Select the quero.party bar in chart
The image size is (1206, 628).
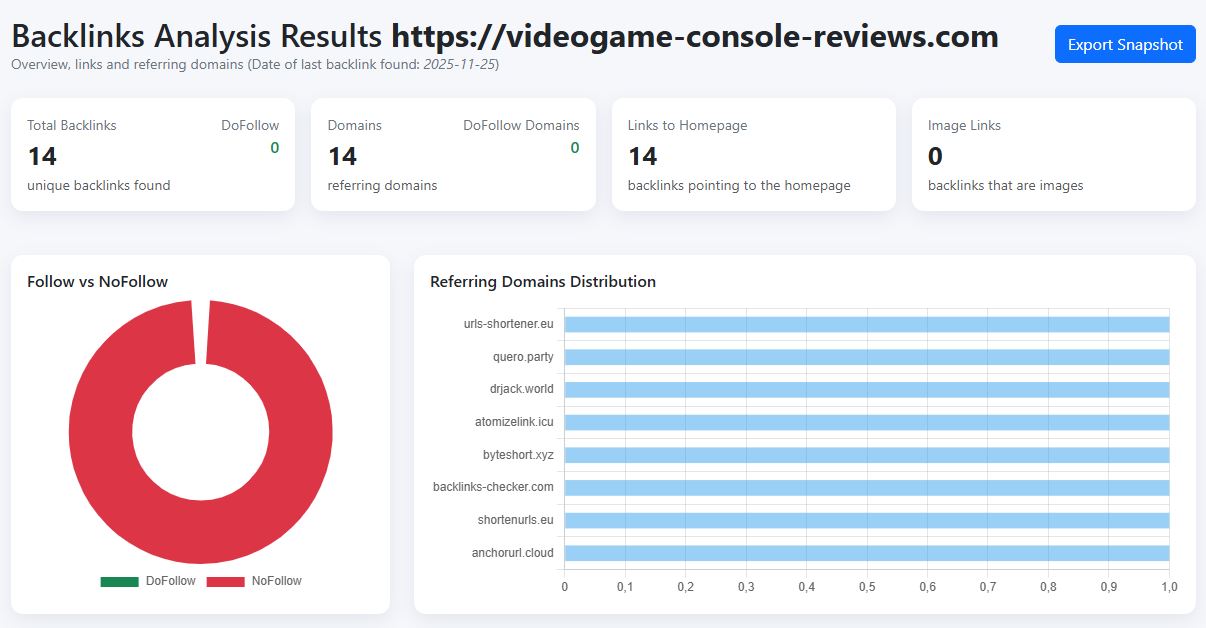[x=866, y=357]
